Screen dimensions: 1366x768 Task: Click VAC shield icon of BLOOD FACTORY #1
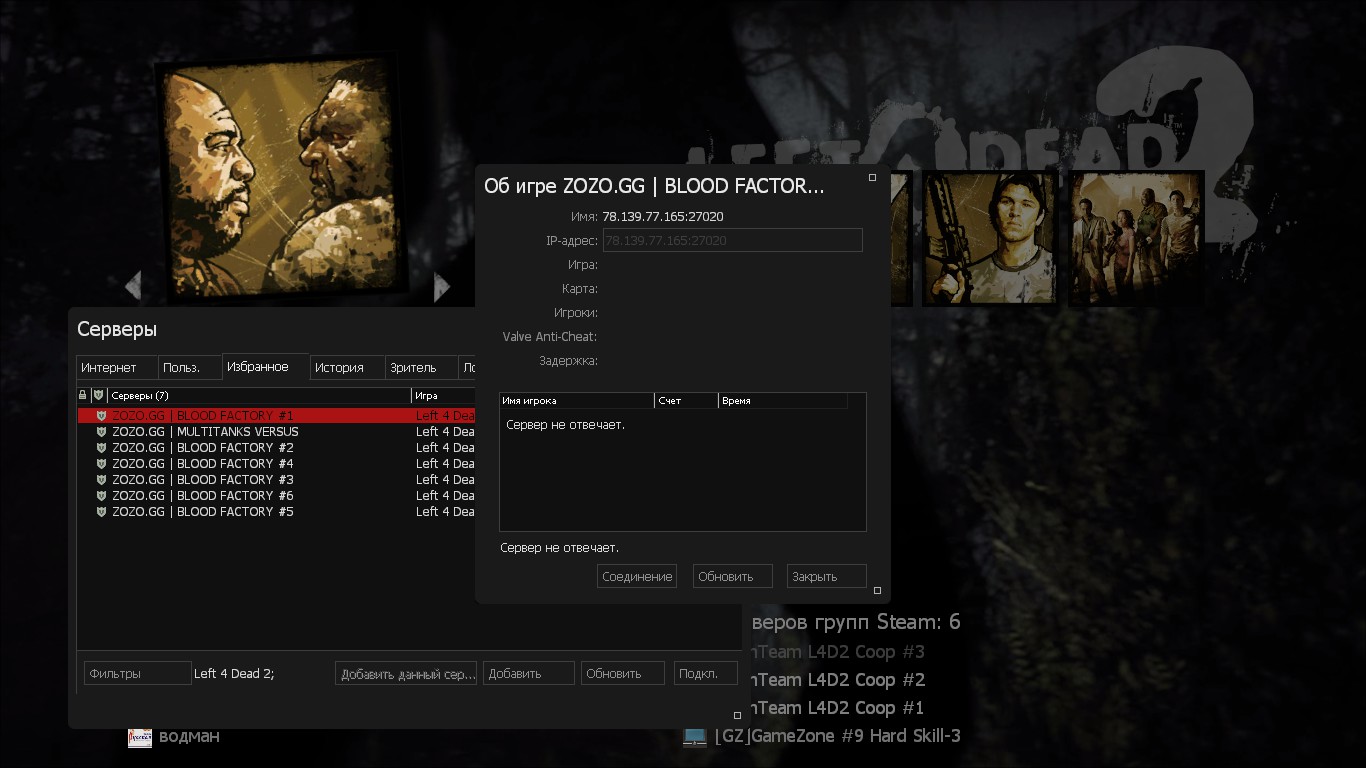(101, 416)
